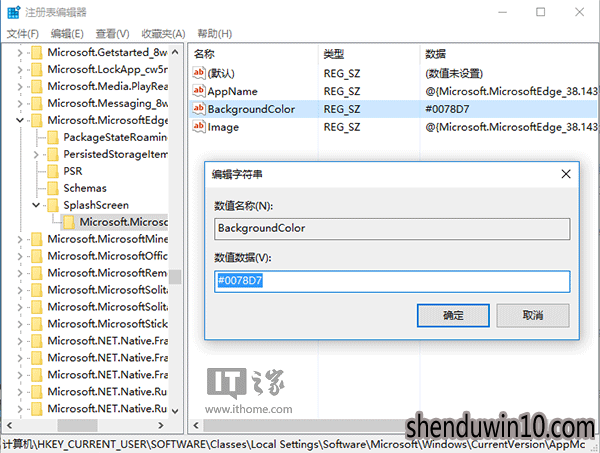Screen dimensions: 600x453
Task: Maximize the Registry Editor window
Action: pos(540,12)
